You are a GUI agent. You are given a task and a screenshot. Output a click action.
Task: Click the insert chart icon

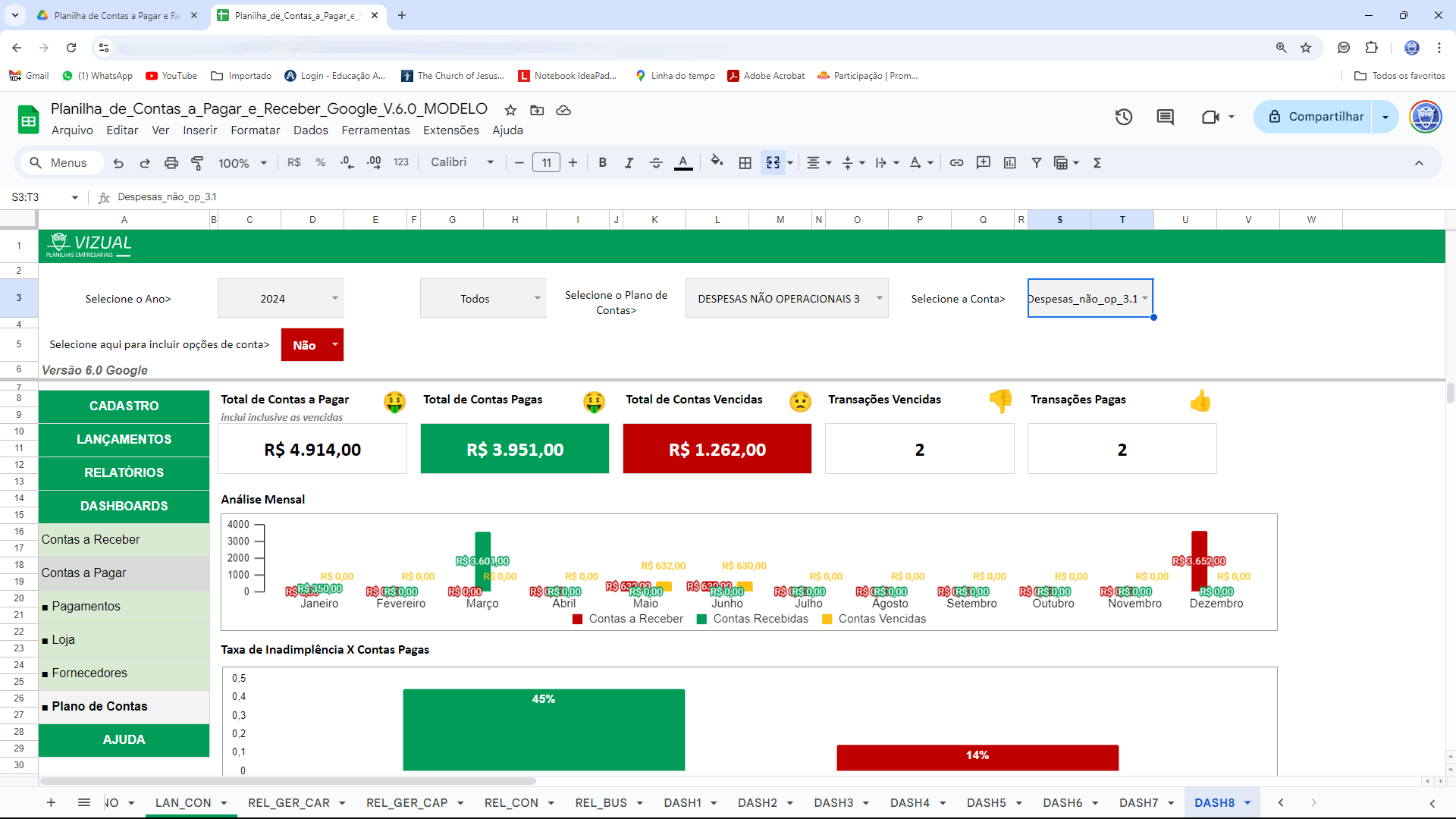point(1009,162)
